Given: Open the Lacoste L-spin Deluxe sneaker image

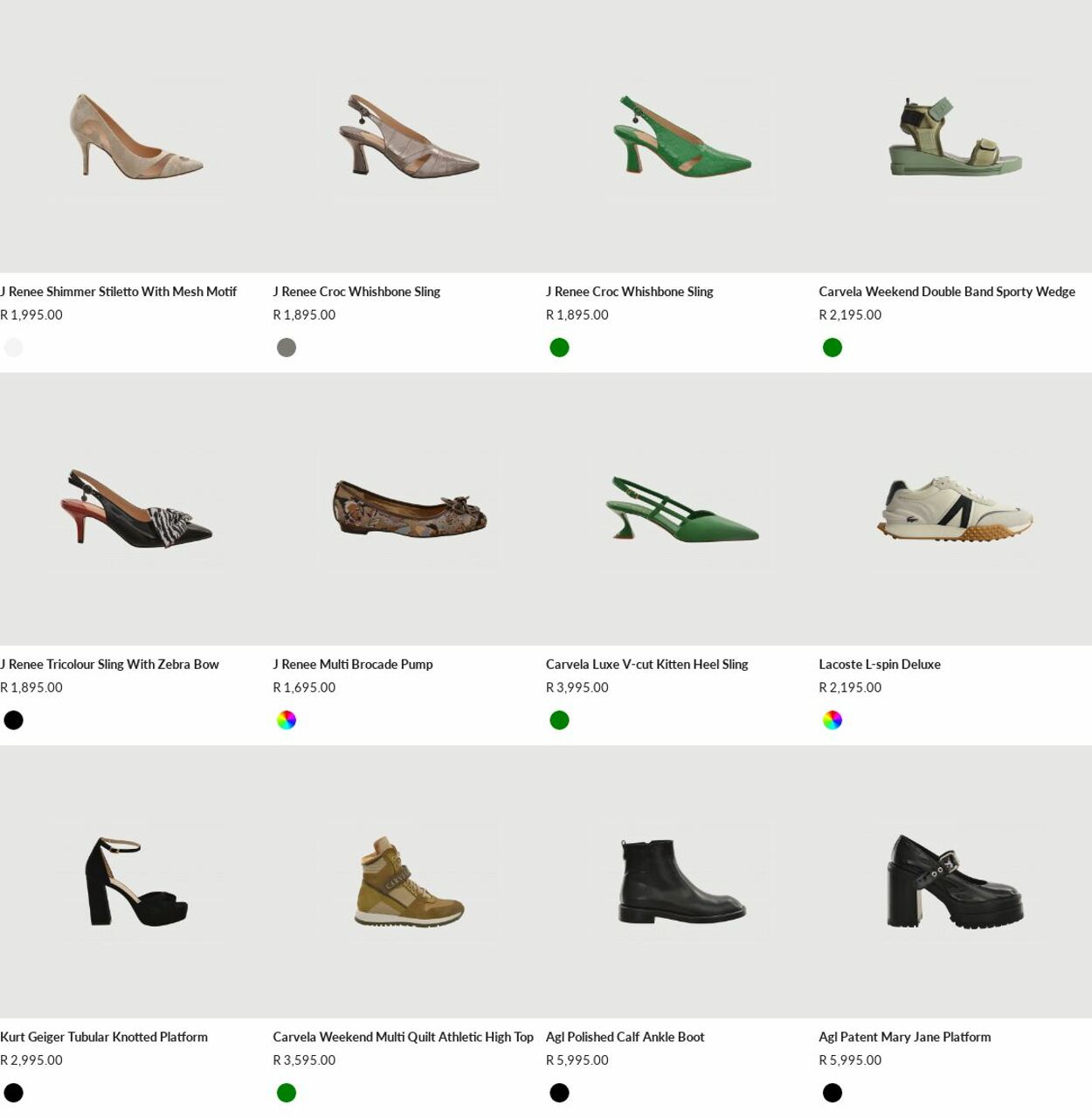Looking at the screenshot, I should pos(955,509).
